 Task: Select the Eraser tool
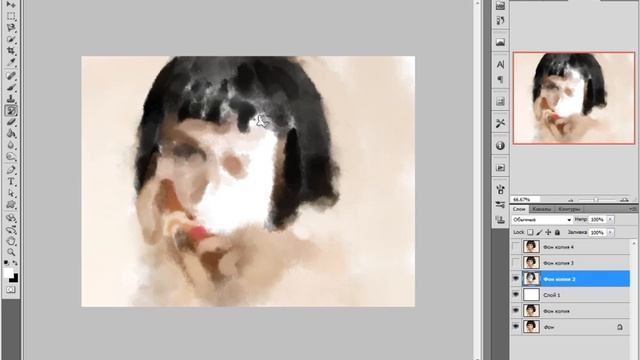[11, 122]
